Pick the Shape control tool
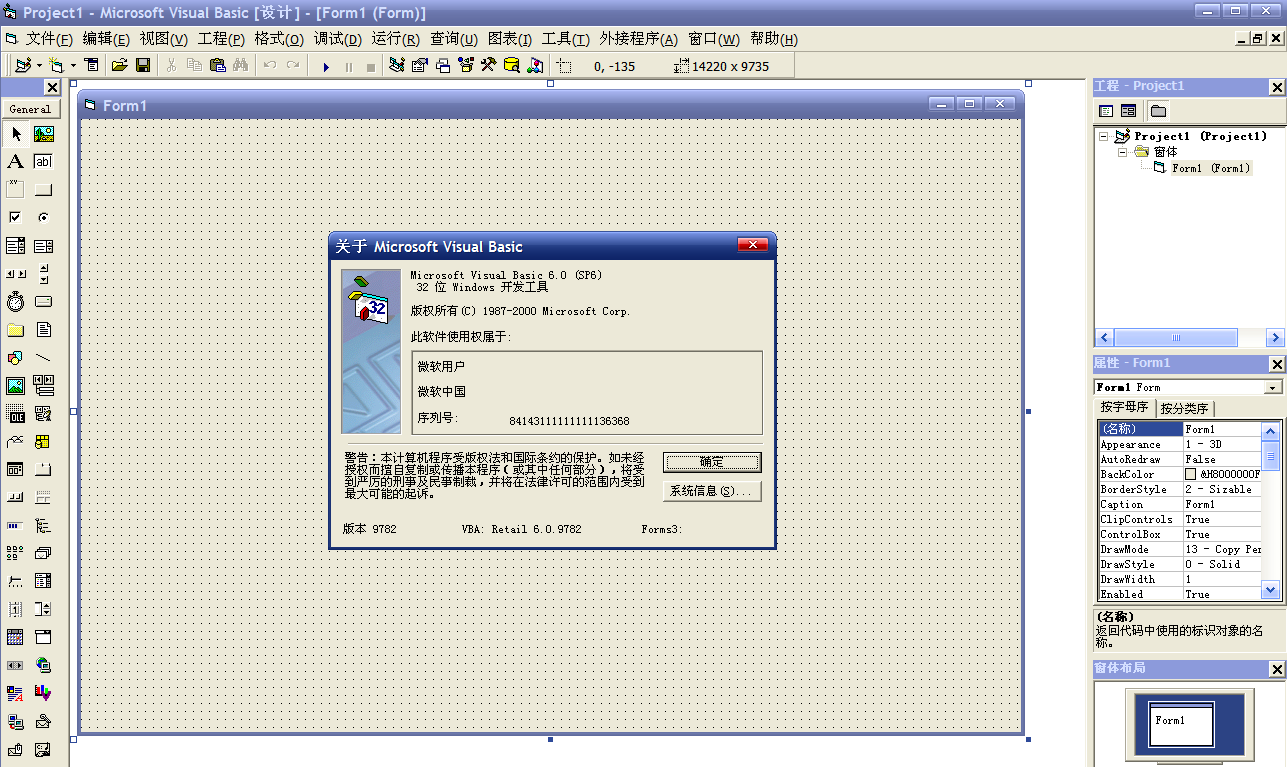 click(x=16, y=358)
